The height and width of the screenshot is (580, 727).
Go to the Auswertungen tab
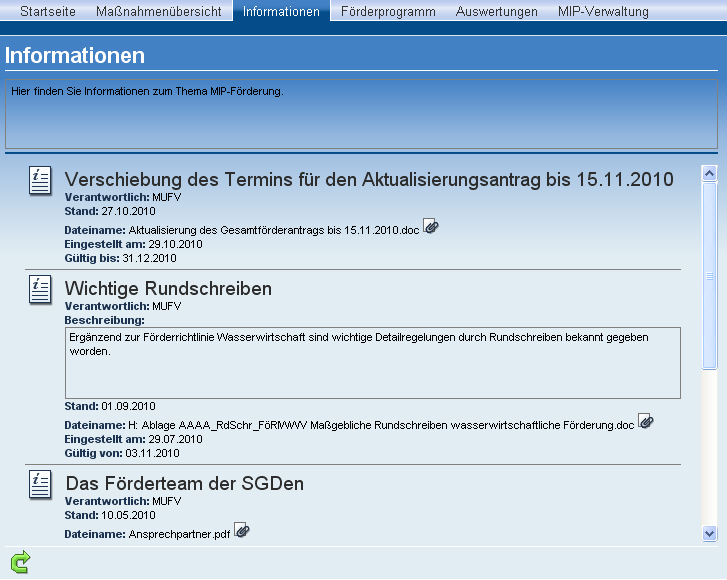[x=497, y=11]
